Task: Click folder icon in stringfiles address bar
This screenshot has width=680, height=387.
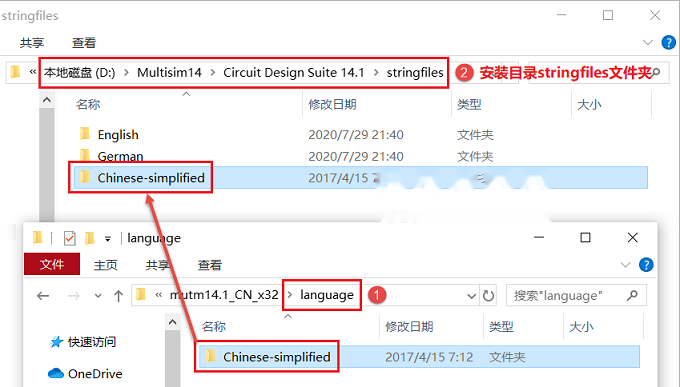Action: pyautogui.click(x=16, y=72)
